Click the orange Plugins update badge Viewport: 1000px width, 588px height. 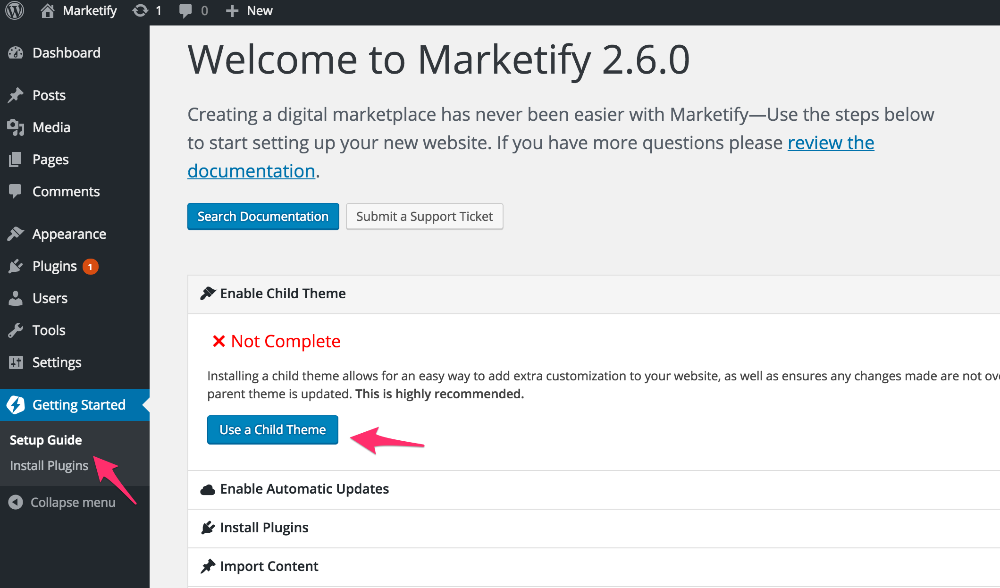point(91,267)
